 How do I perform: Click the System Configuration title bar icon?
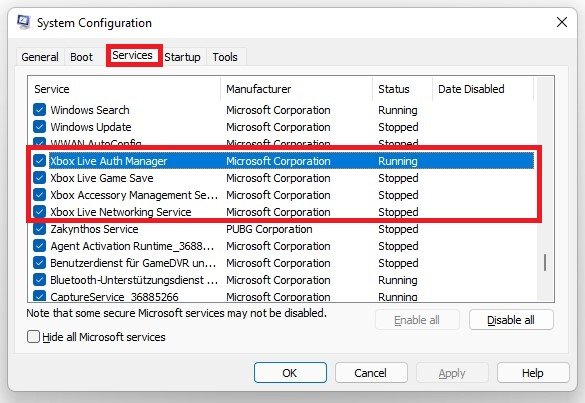(24, 22)
